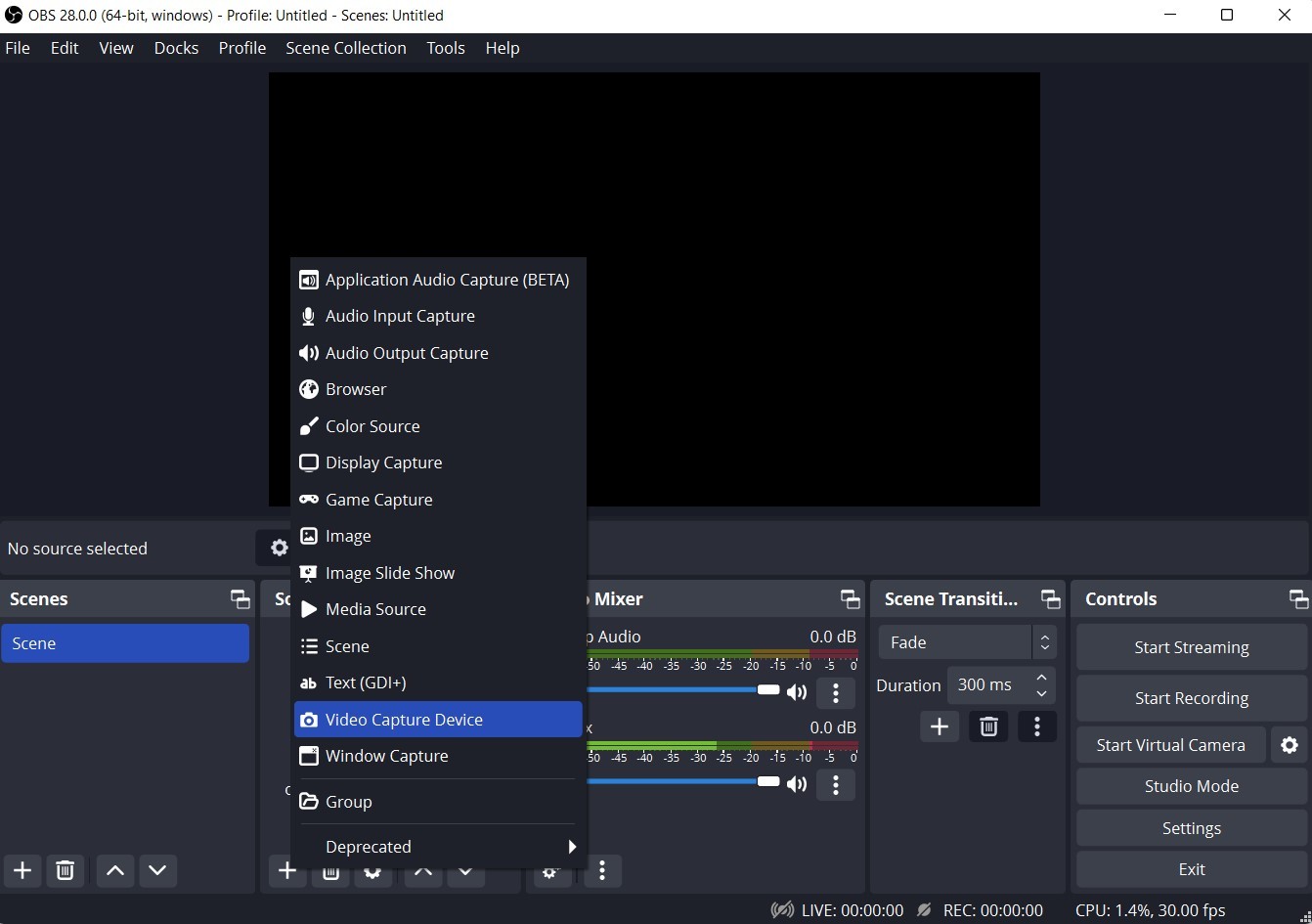Open the Scene Collection menu
This screenshot has height=924, width=1312.
(346, 48)
